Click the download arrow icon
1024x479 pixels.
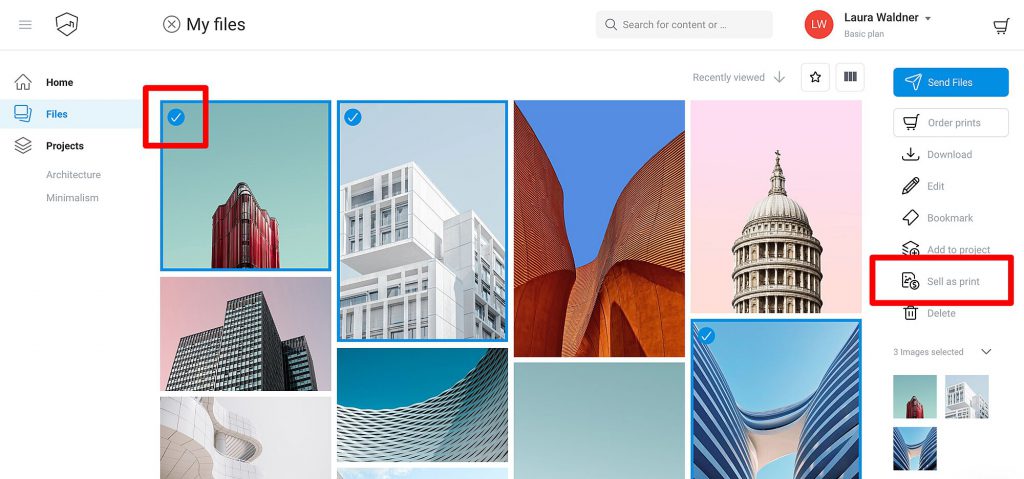910,154
